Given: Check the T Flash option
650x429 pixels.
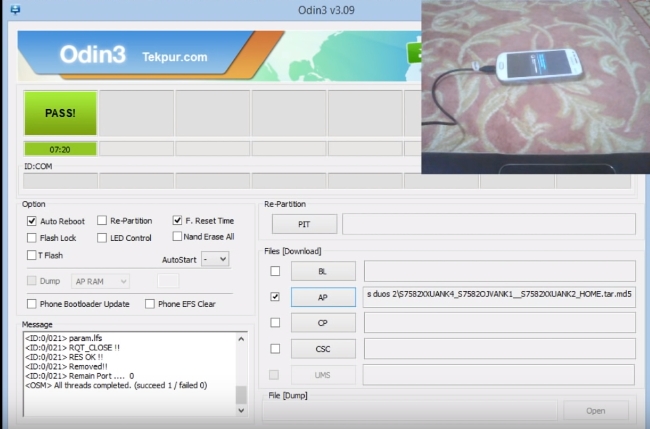Looking at the screenshot, I should (x=32, y=255).
